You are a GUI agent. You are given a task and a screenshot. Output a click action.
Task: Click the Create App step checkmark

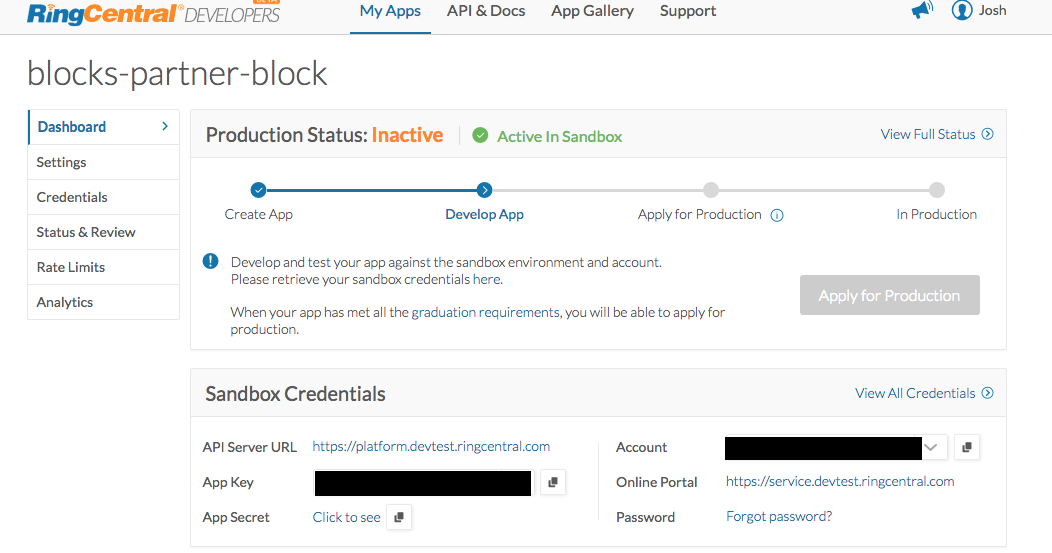pos(258,190)
